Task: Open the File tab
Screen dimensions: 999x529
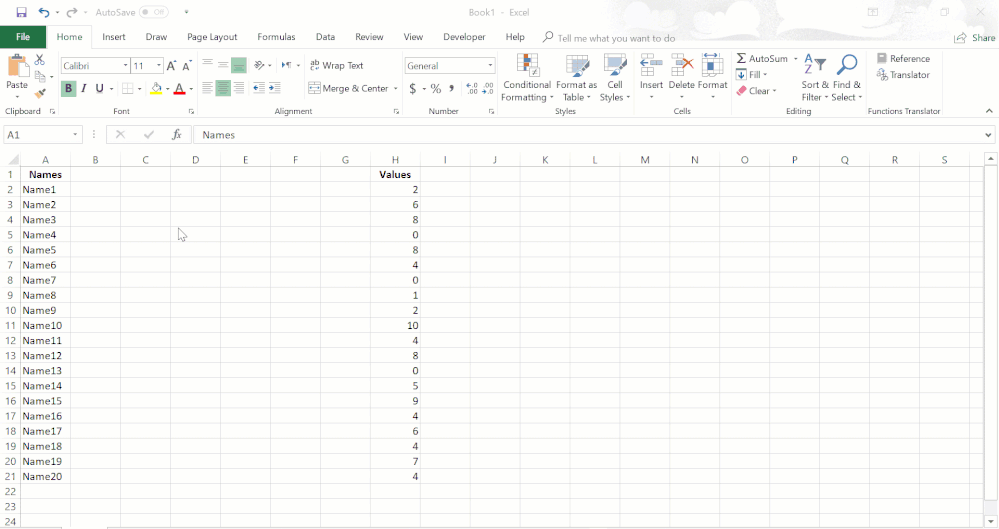Action: pyautogui.click(x=23, y=37)
